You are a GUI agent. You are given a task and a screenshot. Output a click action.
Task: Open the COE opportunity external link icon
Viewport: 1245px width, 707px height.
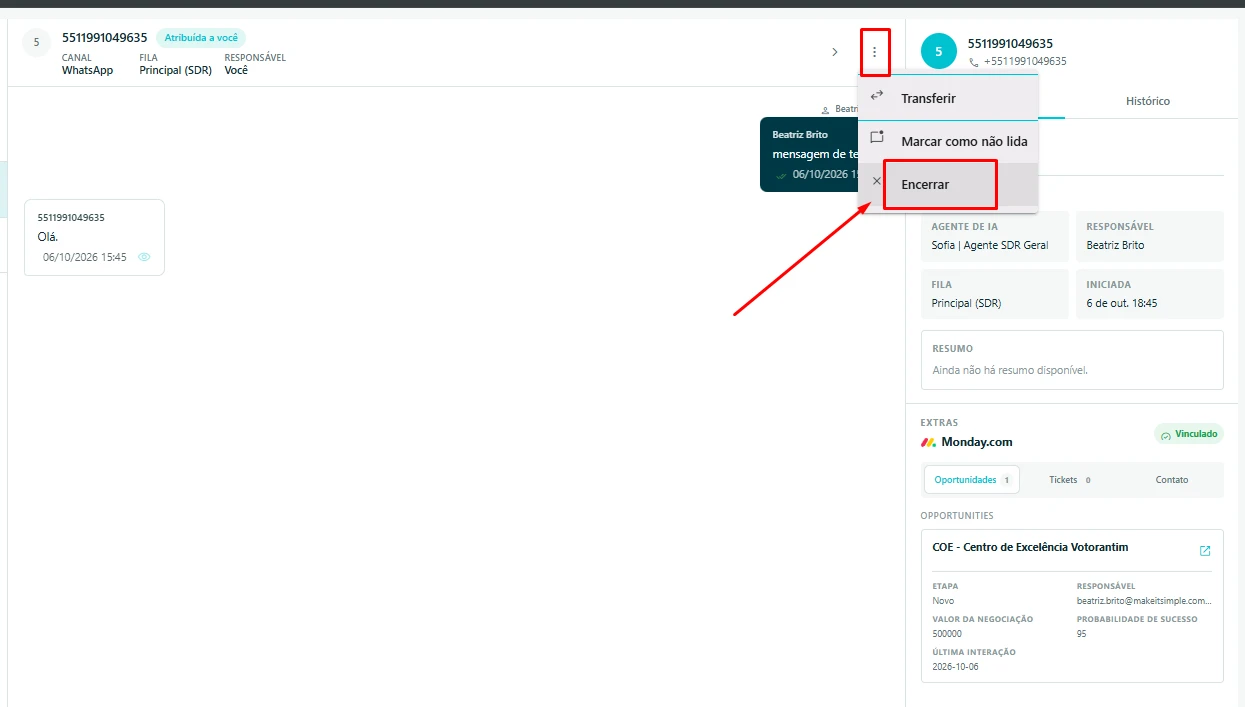[x=1205, y=551]
